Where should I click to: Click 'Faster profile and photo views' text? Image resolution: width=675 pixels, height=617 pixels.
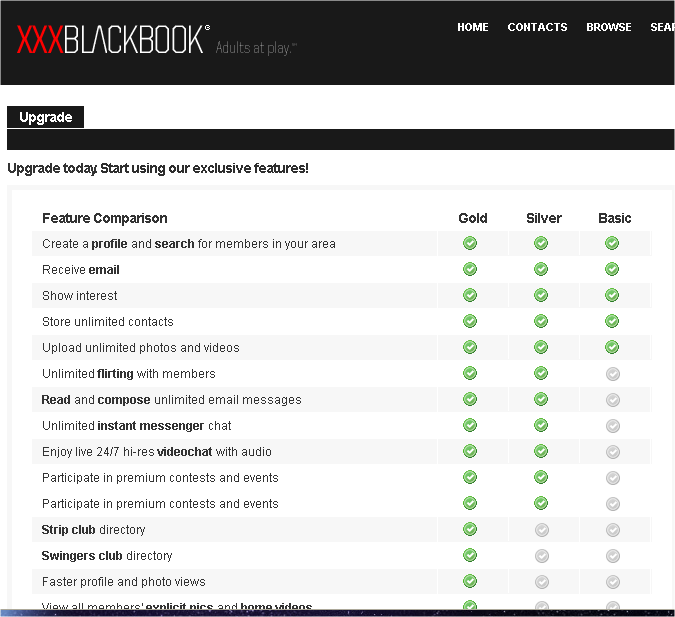click(x=124, y=582)
